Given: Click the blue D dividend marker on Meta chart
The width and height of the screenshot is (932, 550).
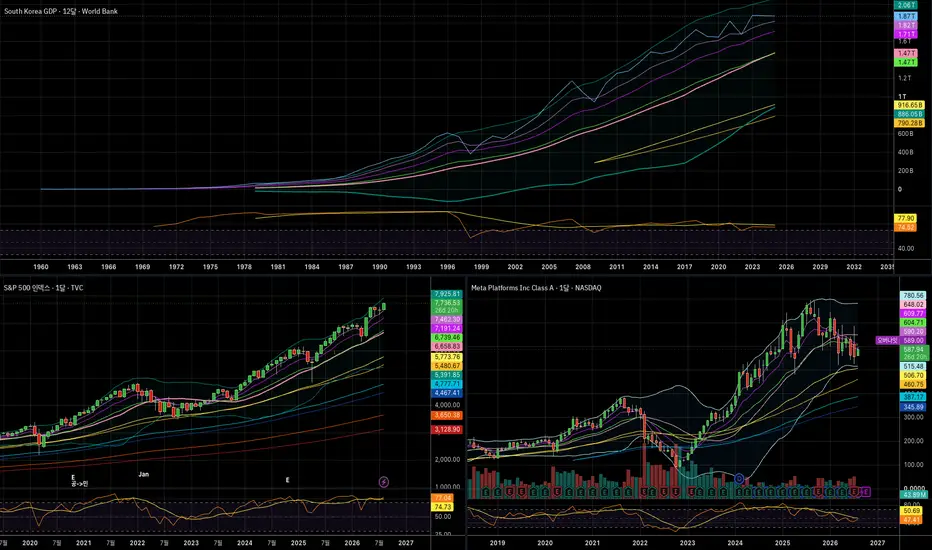Looking at the screenshot, I should click(739, 479).
